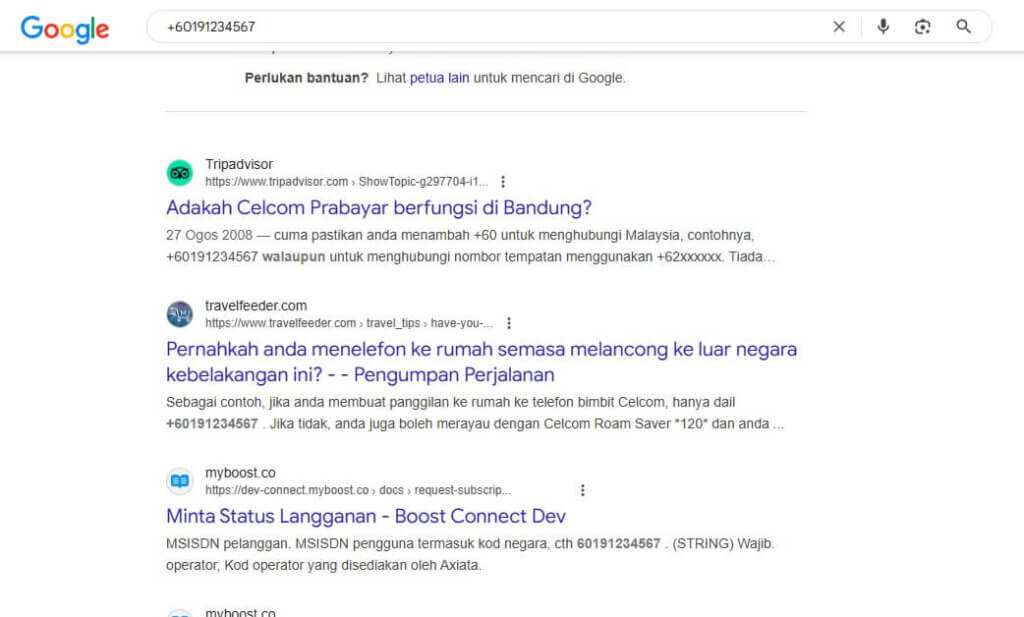The image size is (1024, 617).
Task: Click the Google logo
Action: (65, 29)
